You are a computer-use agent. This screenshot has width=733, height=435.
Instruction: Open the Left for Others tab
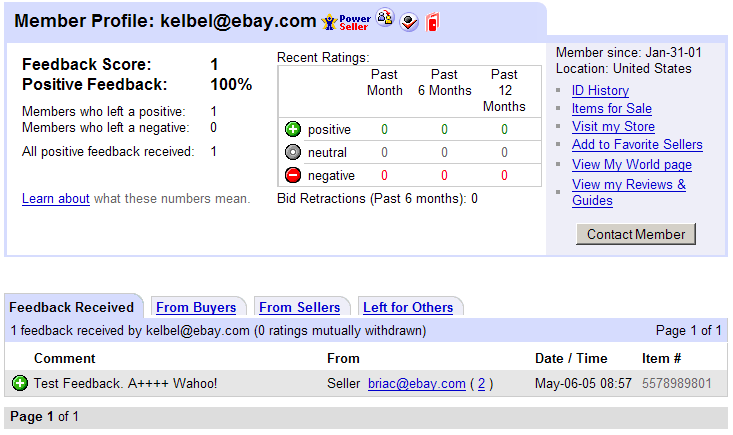(x=408, y=307)
